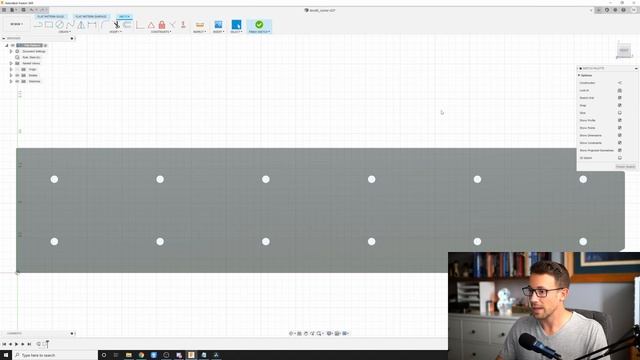Toggle the Show Profile checkbox

pos(620,120)
